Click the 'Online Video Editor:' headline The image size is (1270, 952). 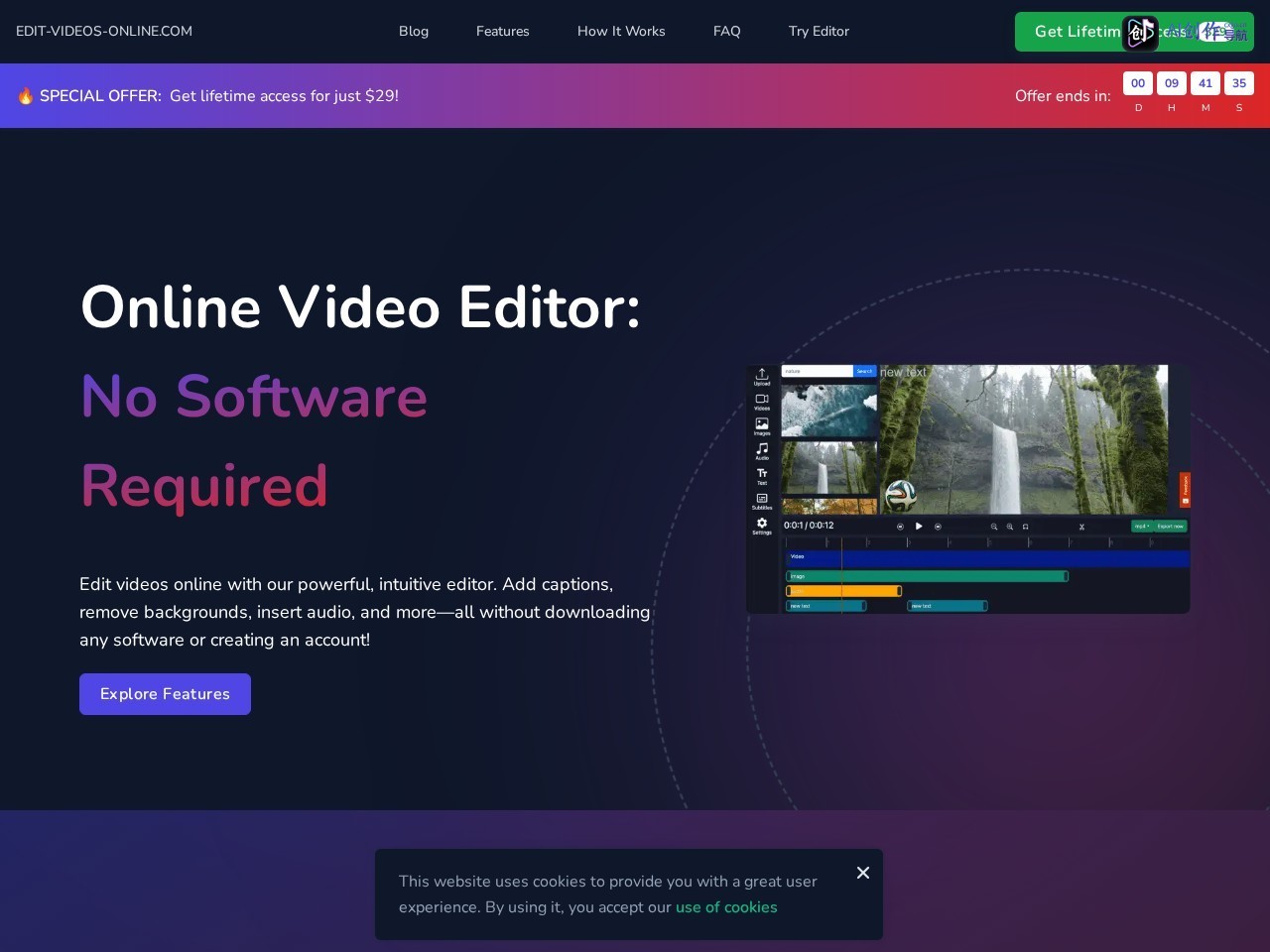360,307
